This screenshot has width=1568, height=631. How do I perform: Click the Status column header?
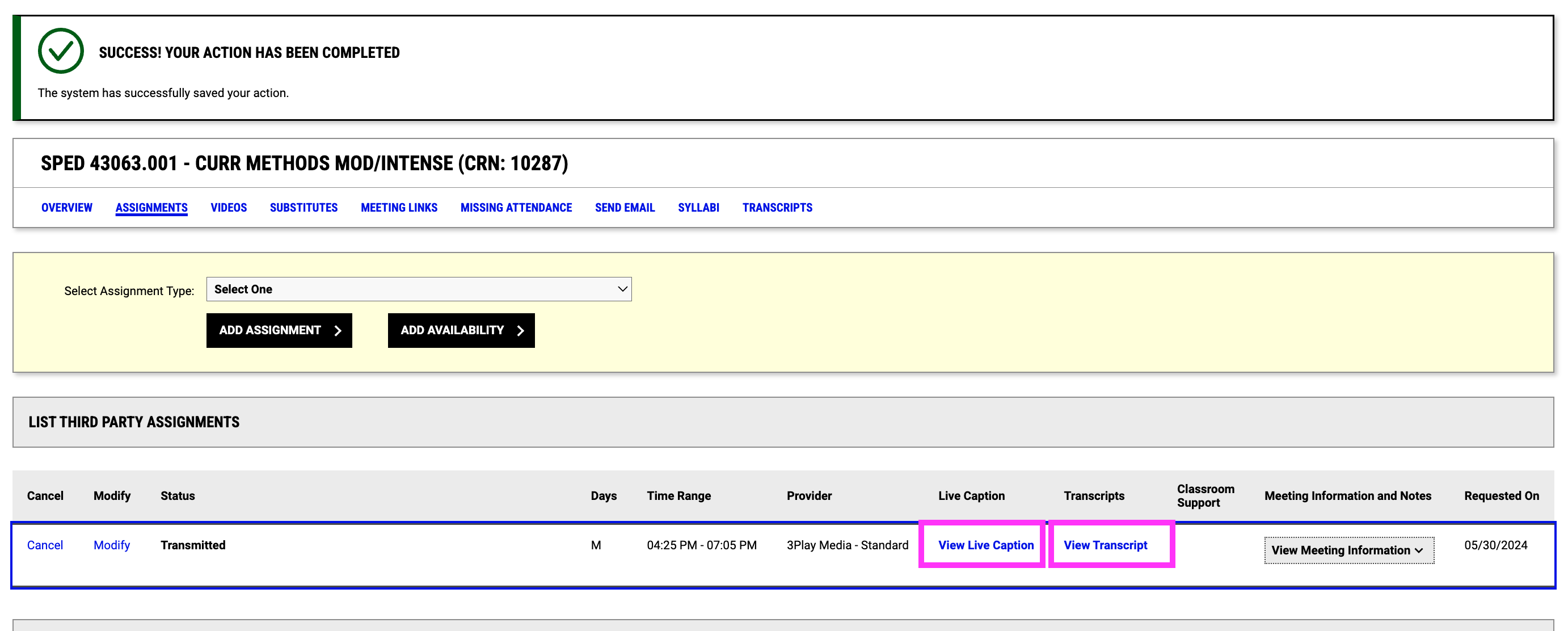coord(178,496)
